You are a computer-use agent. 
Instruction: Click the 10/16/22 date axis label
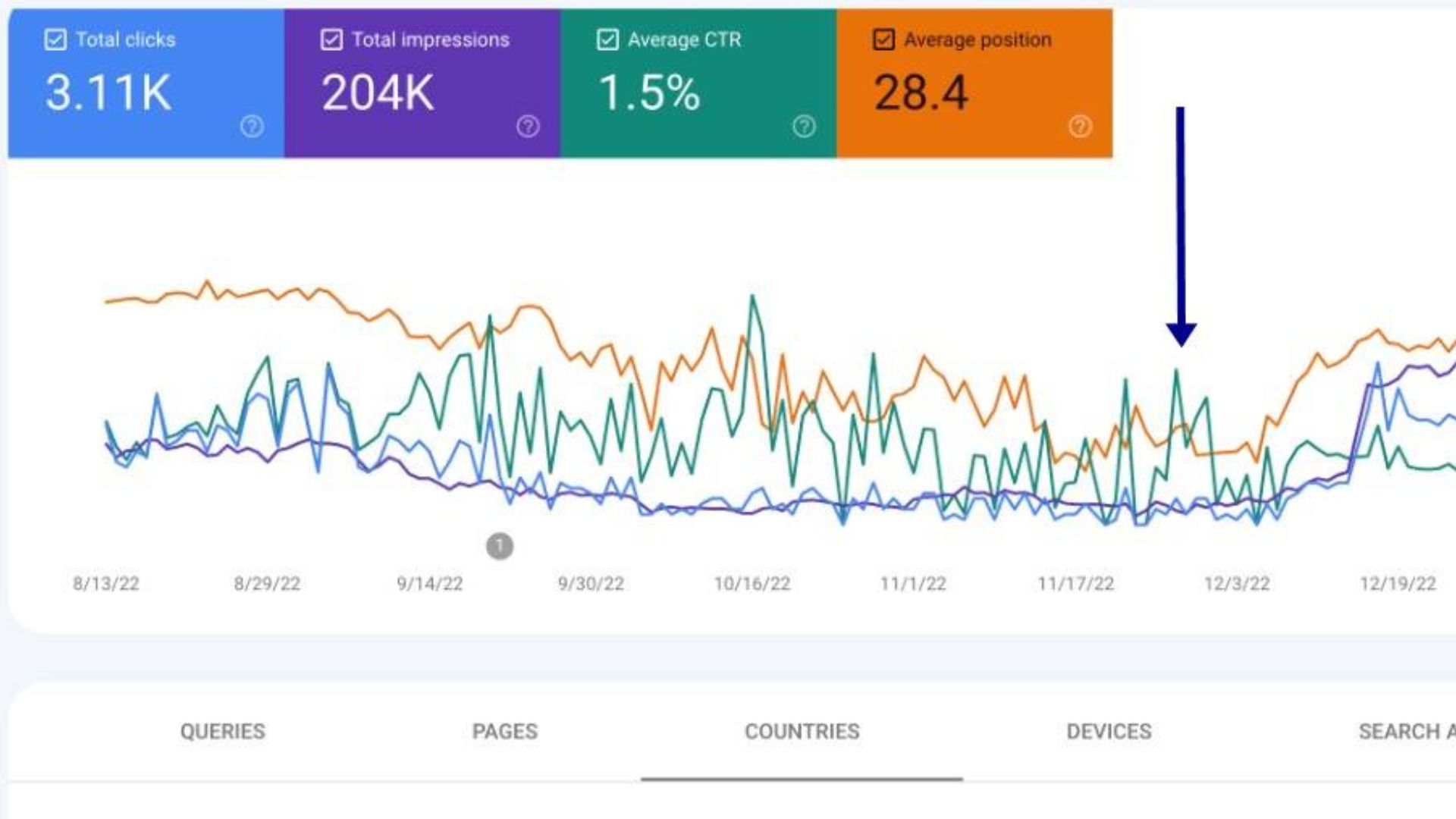tap(752, 583)
